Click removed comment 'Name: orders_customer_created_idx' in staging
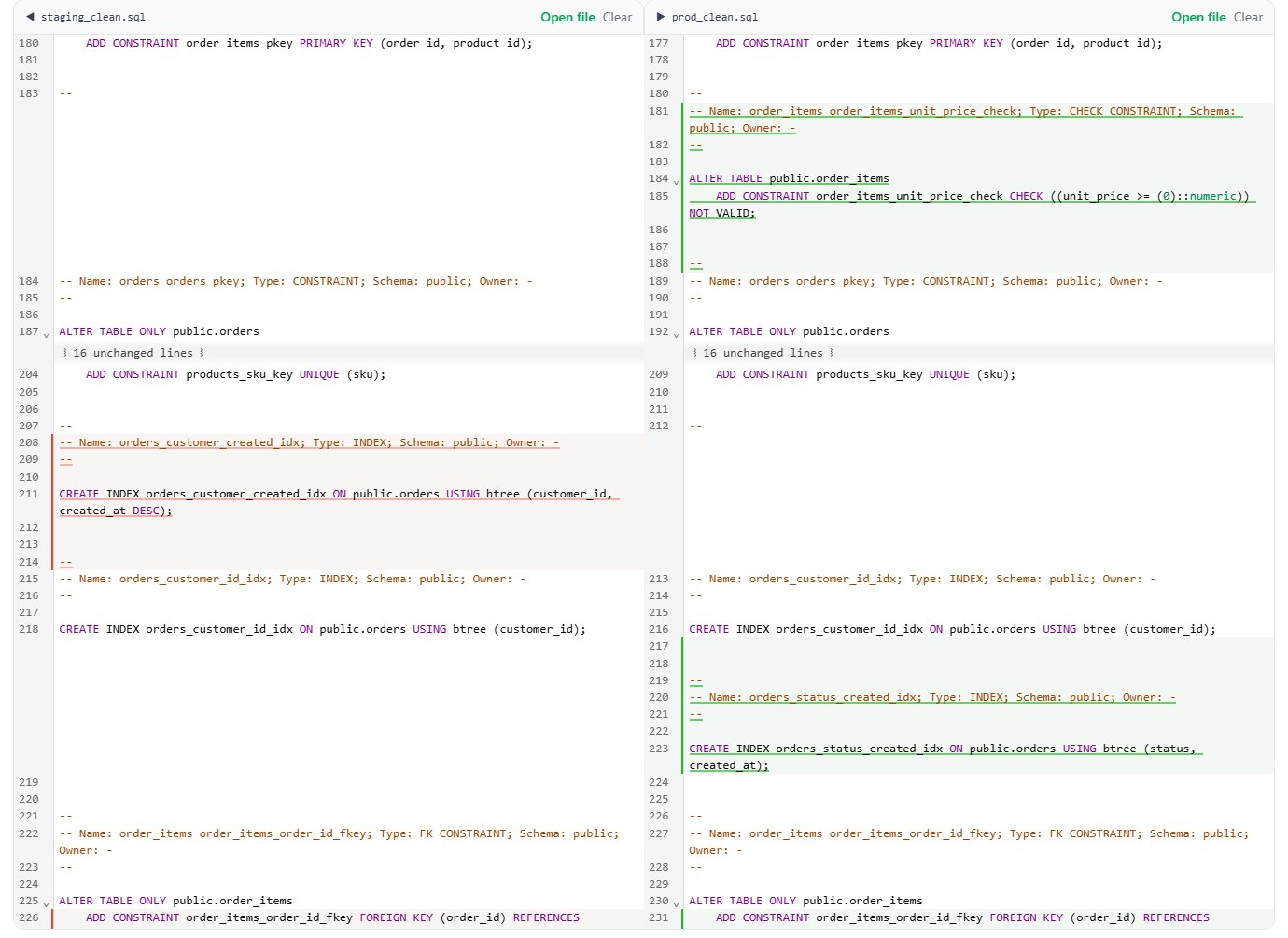 tap(309, 442)
